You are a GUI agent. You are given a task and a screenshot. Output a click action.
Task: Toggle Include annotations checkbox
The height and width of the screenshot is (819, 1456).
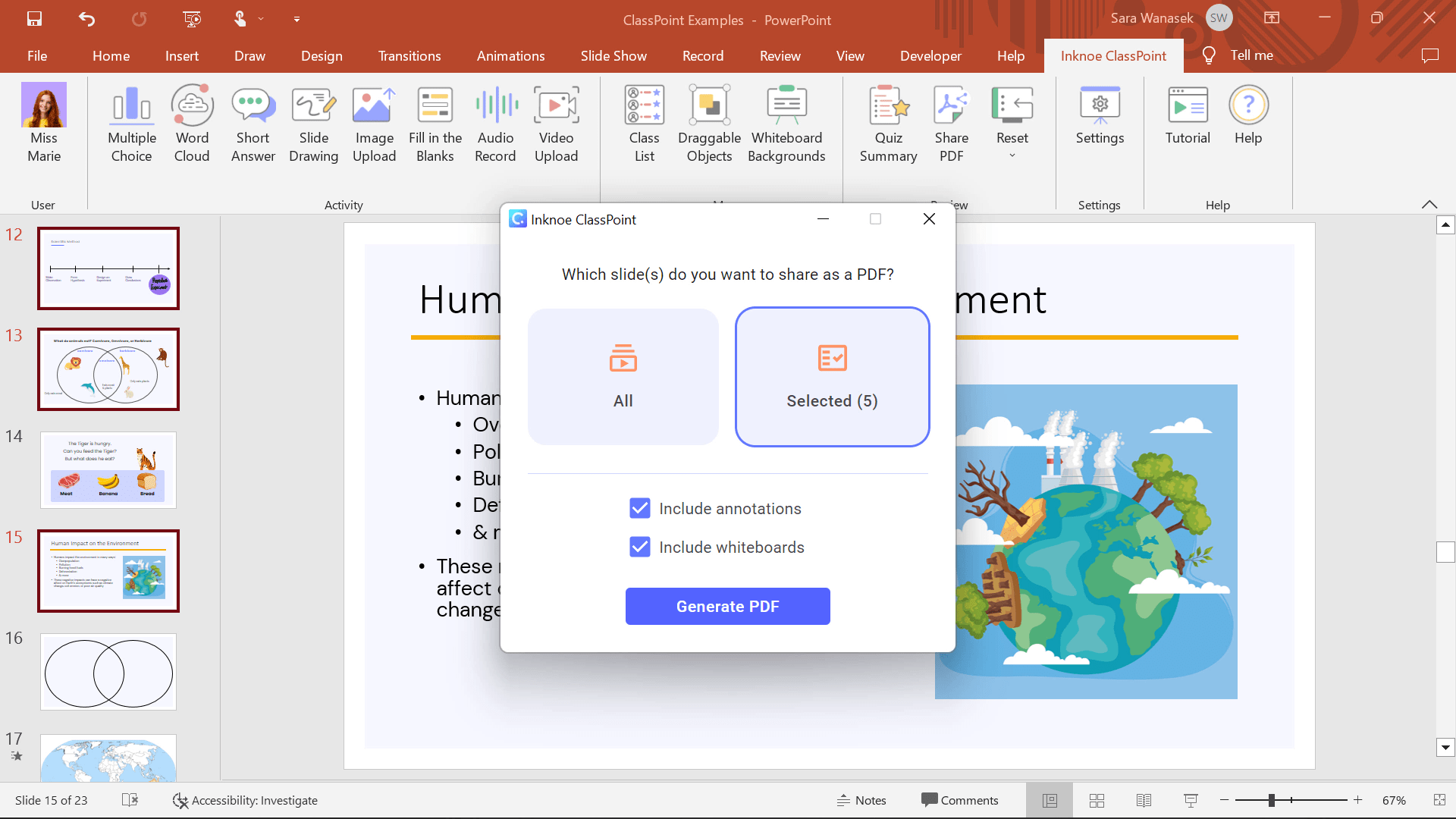click(640, 508)
